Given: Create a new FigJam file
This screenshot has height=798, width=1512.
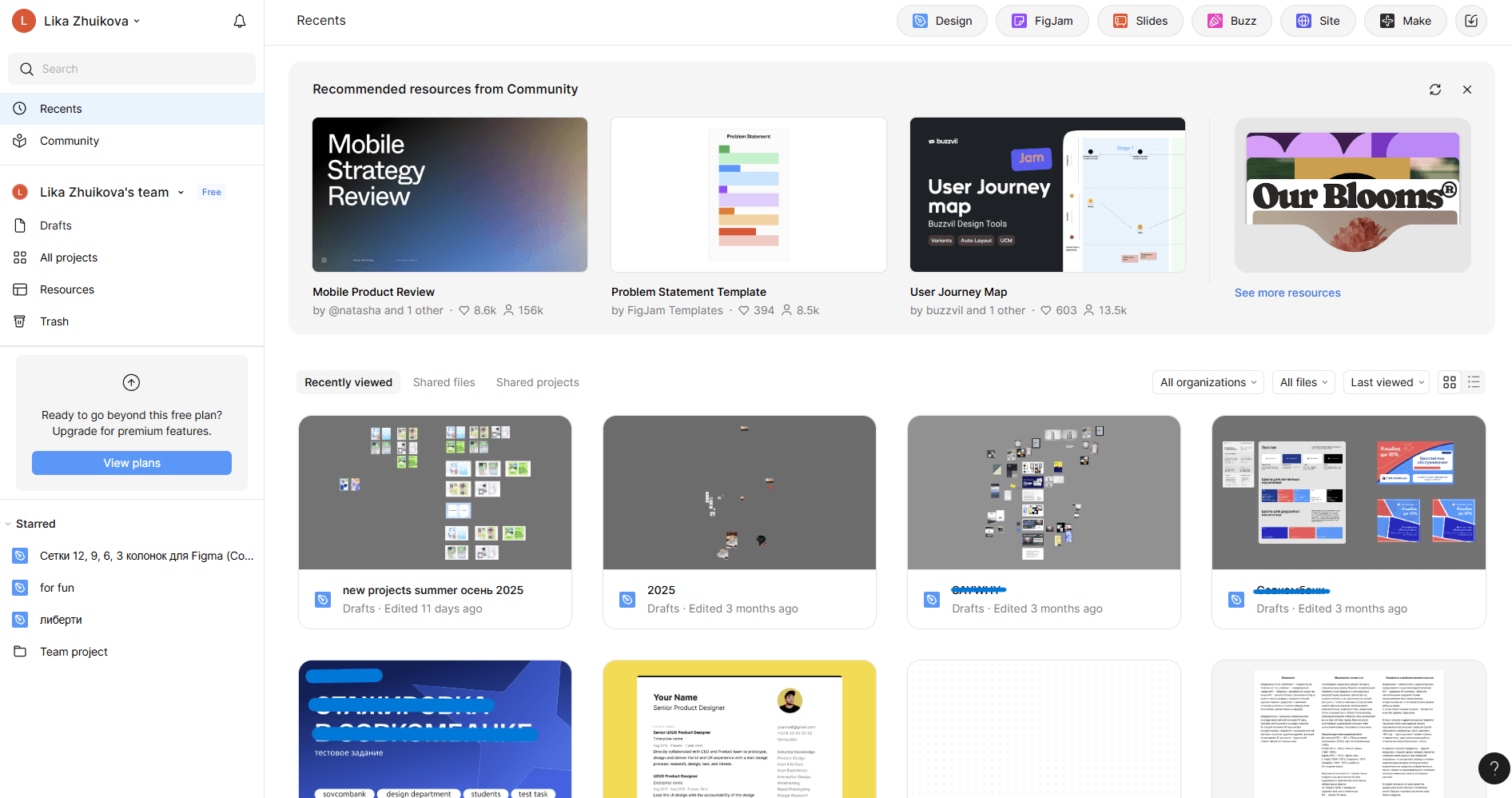Looking at the screenshot, I should (x=1042, y=21).
